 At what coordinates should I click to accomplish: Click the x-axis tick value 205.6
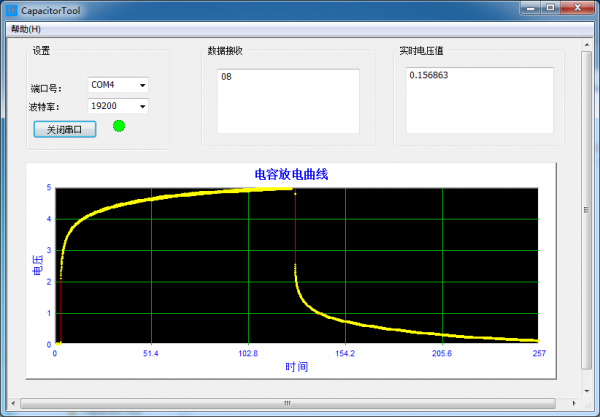pyautogui.click(x=442, y=353)
